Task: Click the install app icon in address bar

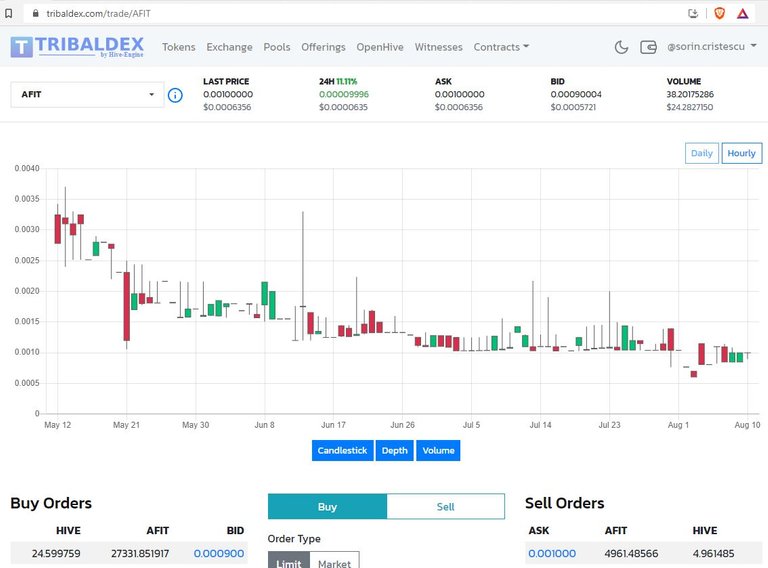Action: [693, 14]
